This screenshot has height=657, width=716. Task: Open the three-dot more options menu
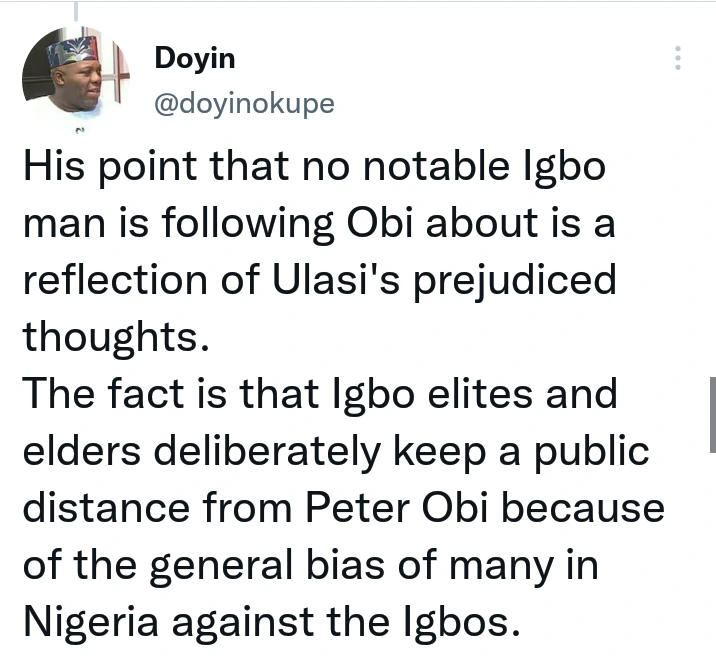click(678, 57)
